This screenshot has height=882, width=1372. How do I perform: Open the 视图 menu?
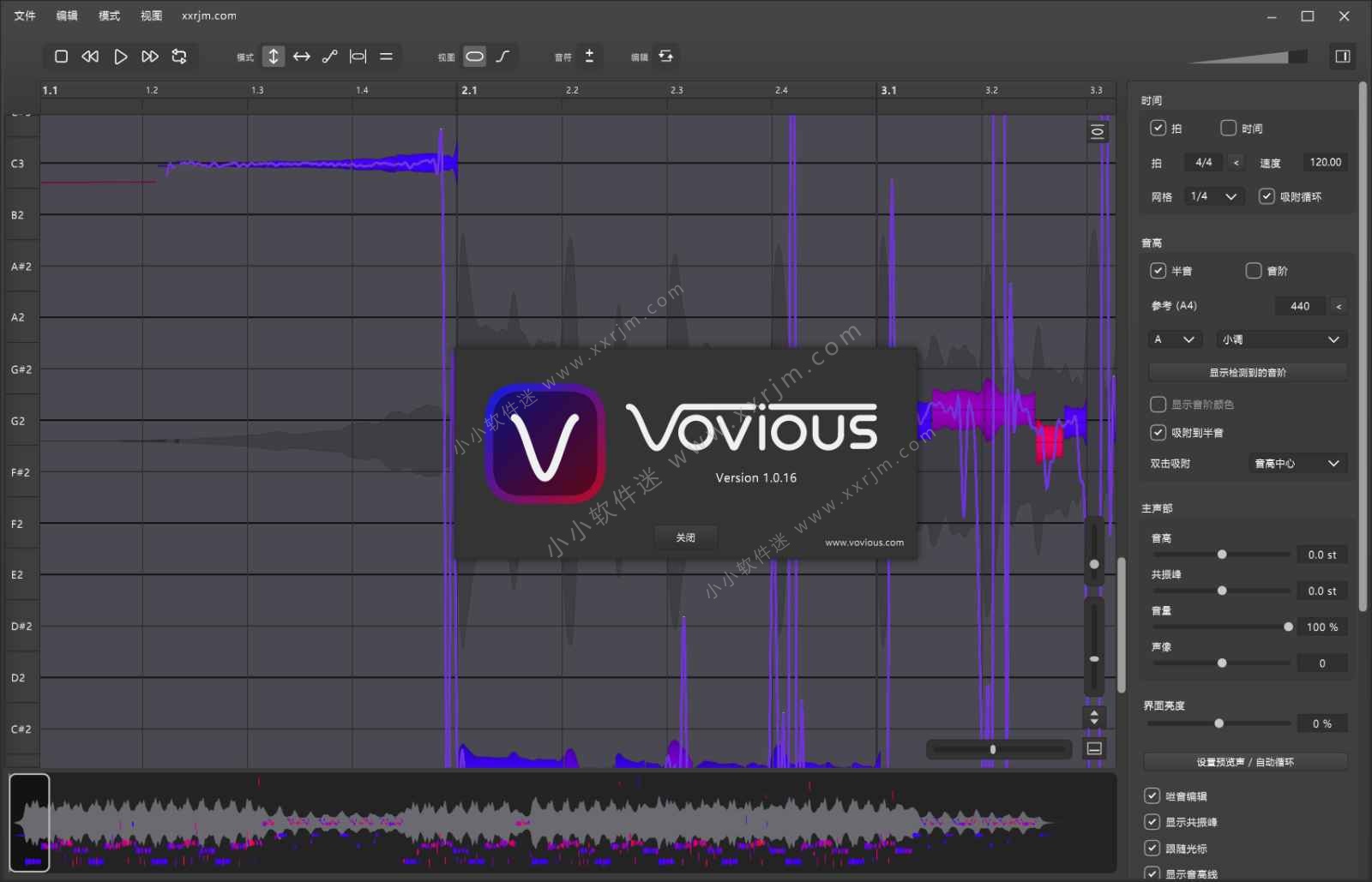click(151, 15)
